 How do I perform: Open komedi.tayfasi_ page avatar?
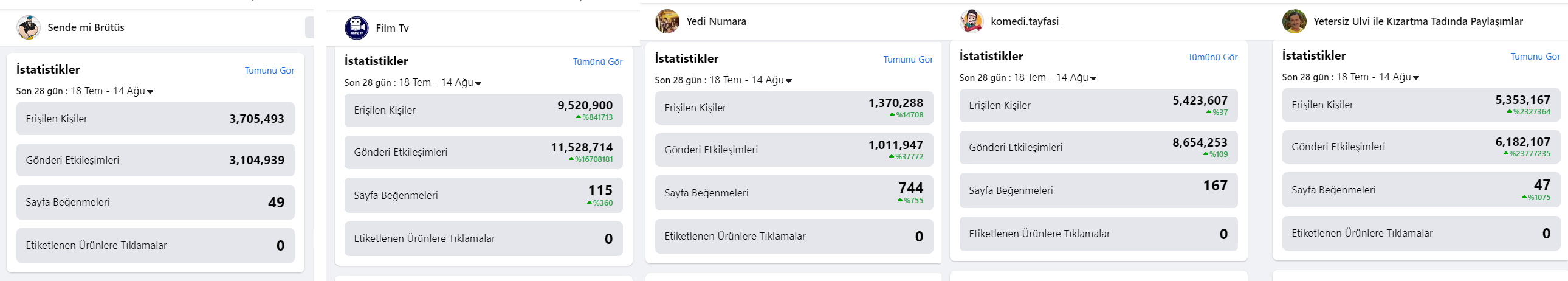click(x=971, y=21)
